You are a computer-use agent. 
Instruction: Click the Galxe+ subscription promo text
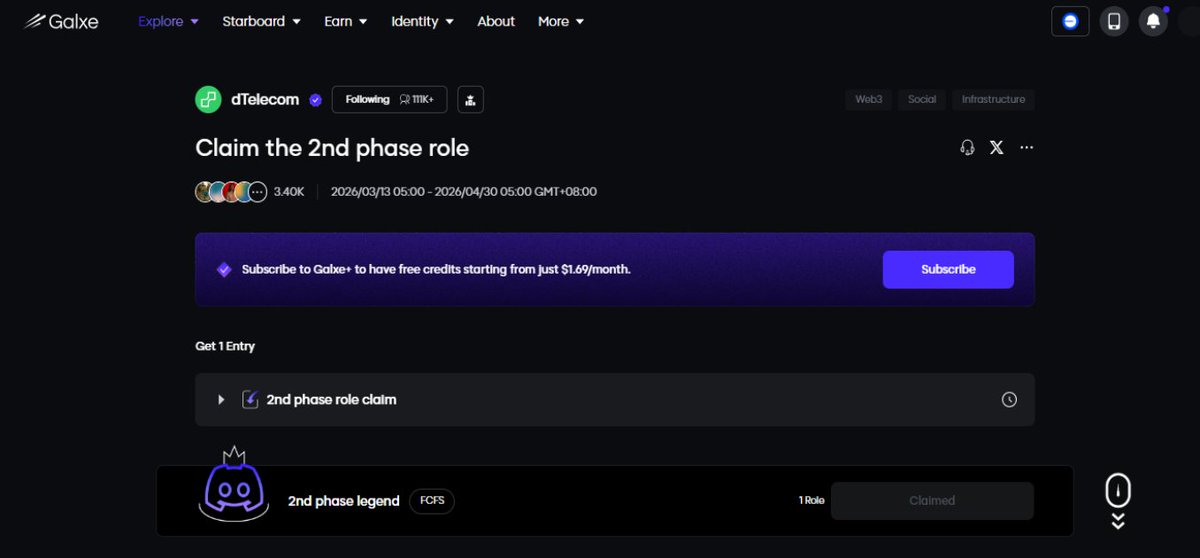(x=436, y=269)
